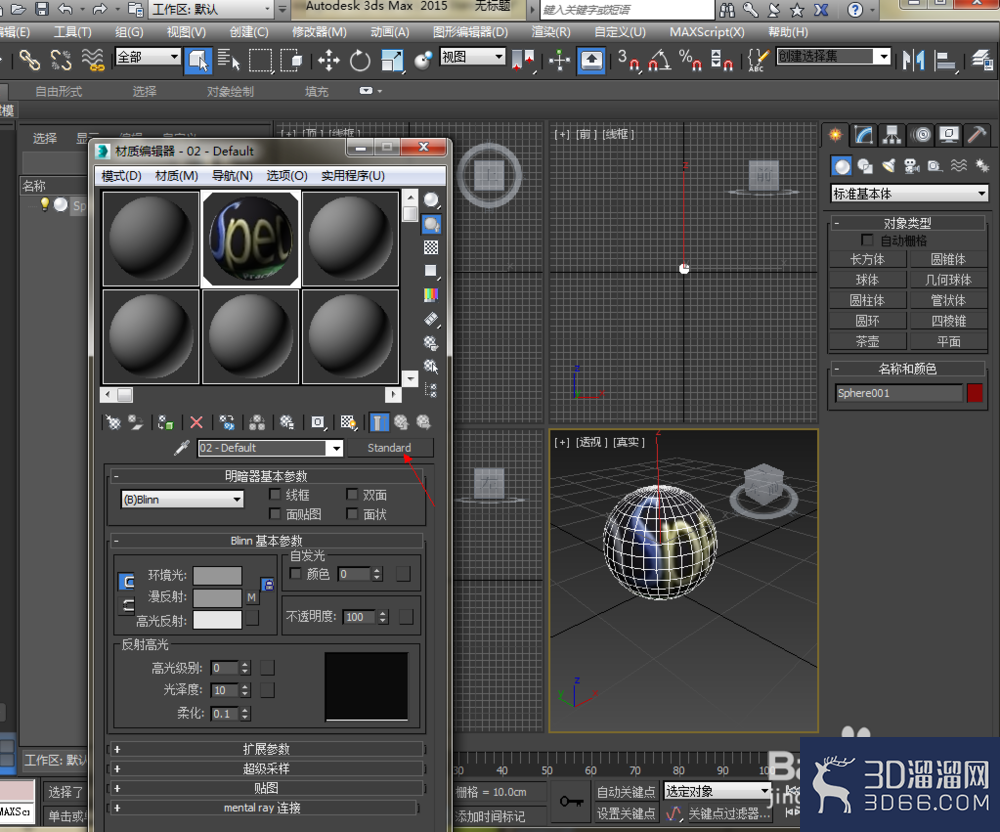Activate the Select and Rotate tool

point(358,62)
